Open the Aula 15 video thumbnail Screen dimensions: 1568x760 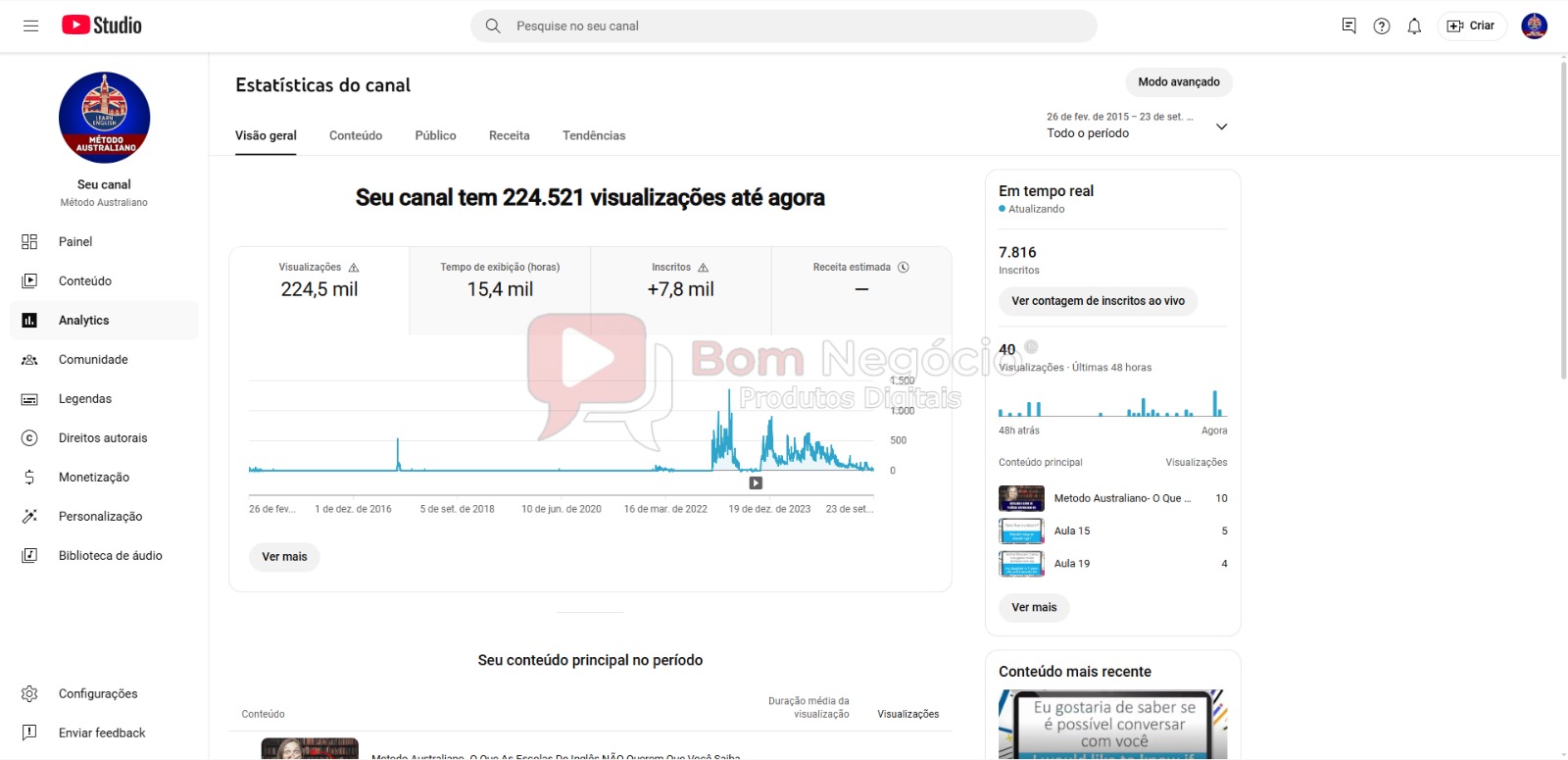(x=1020, y=532)
